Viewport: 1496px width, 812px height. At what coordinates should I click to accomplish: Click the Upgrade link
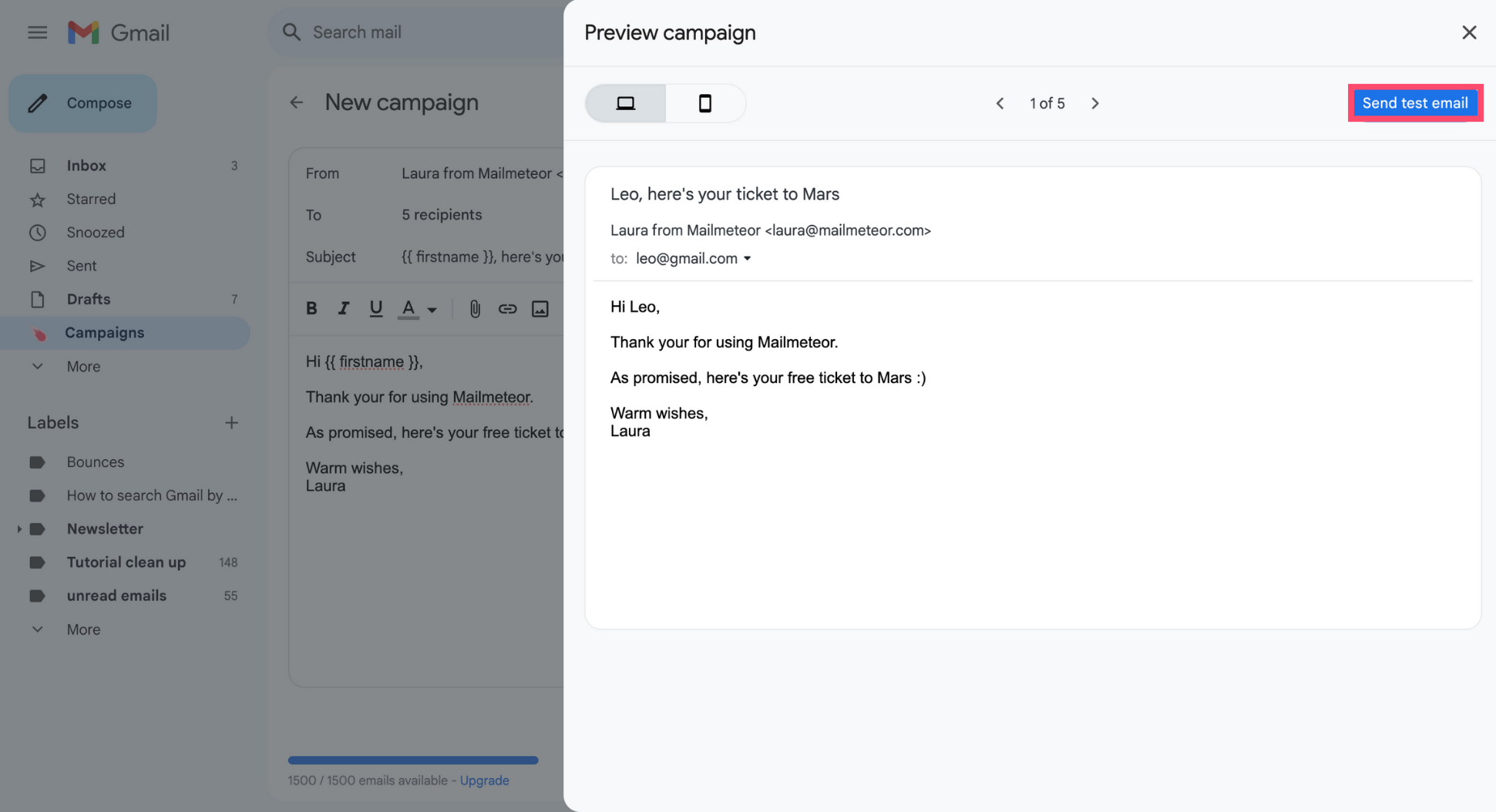(484, 780)
